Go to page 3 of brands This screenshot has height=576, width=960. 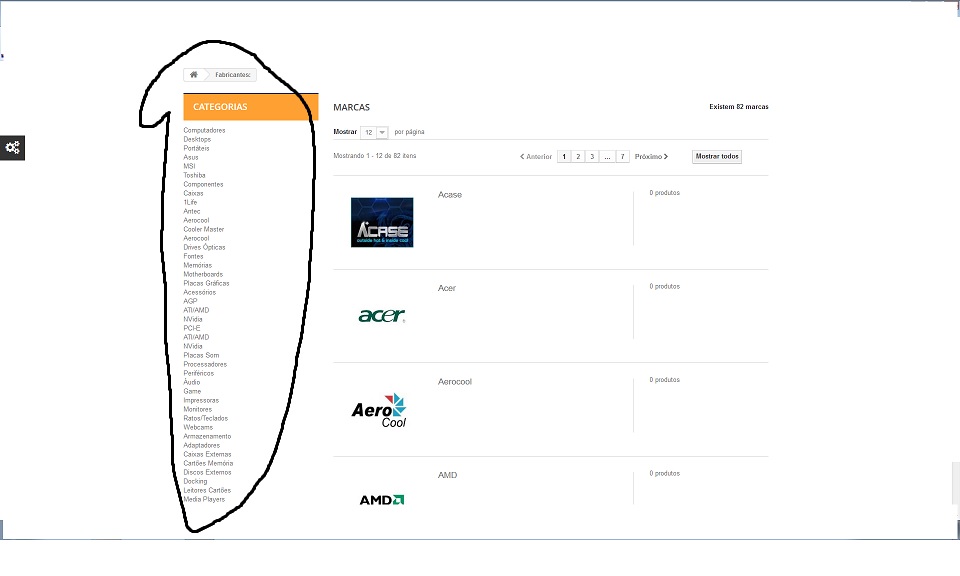[x=592, y=157]
